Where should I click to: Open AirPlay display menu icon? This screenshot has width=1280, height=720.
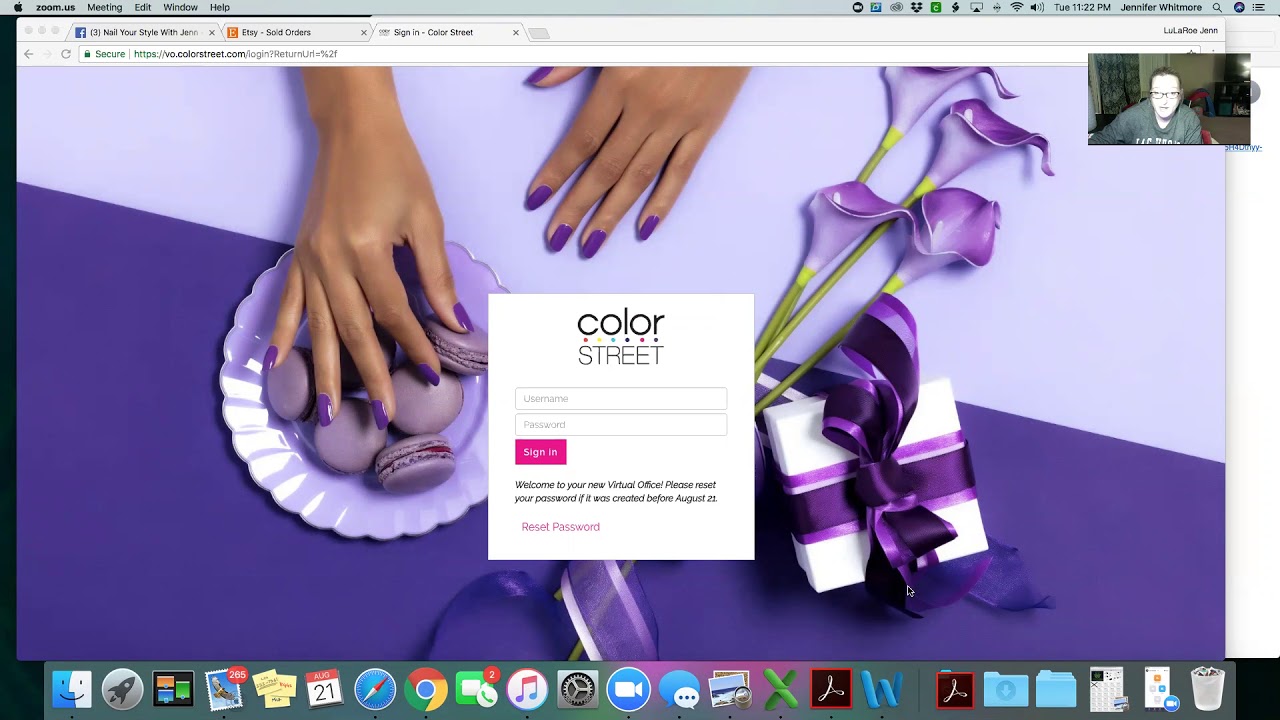(976, 7)
